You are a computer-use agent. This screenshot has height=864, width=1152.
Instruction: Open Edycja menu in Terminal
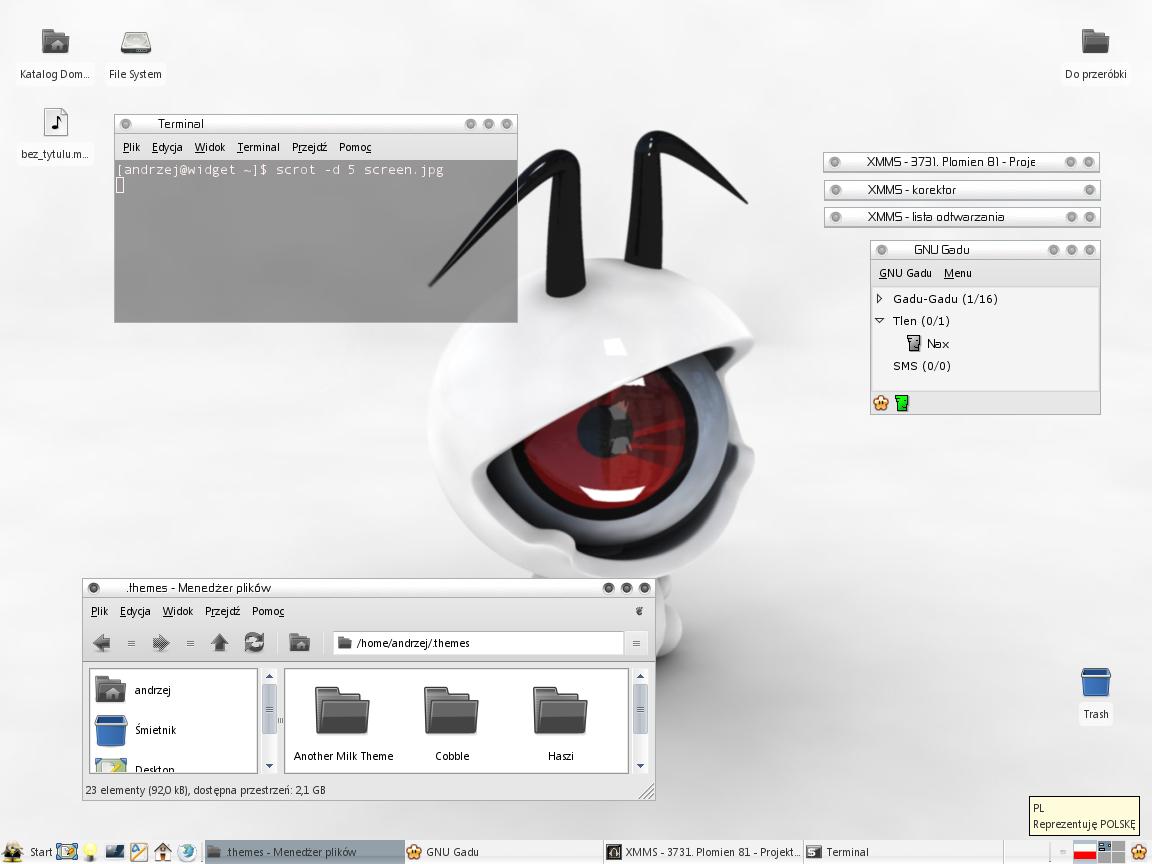click(167, 147)
